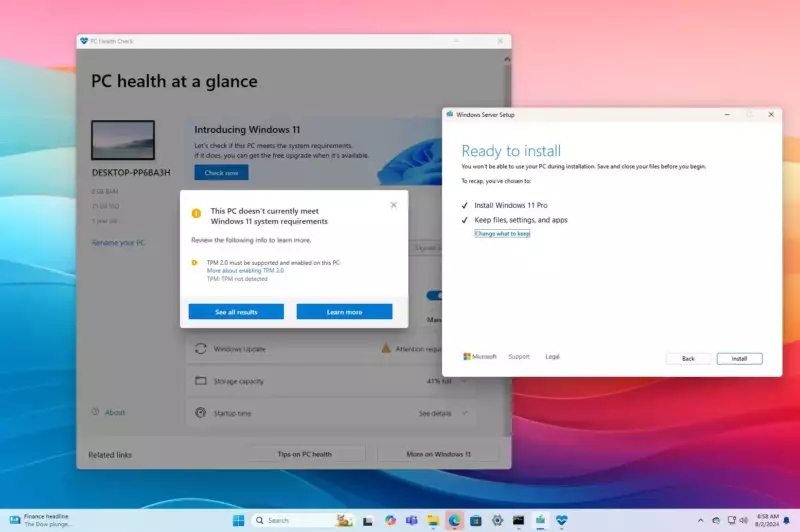Dismiss the system requirements dialog with X

393,205
